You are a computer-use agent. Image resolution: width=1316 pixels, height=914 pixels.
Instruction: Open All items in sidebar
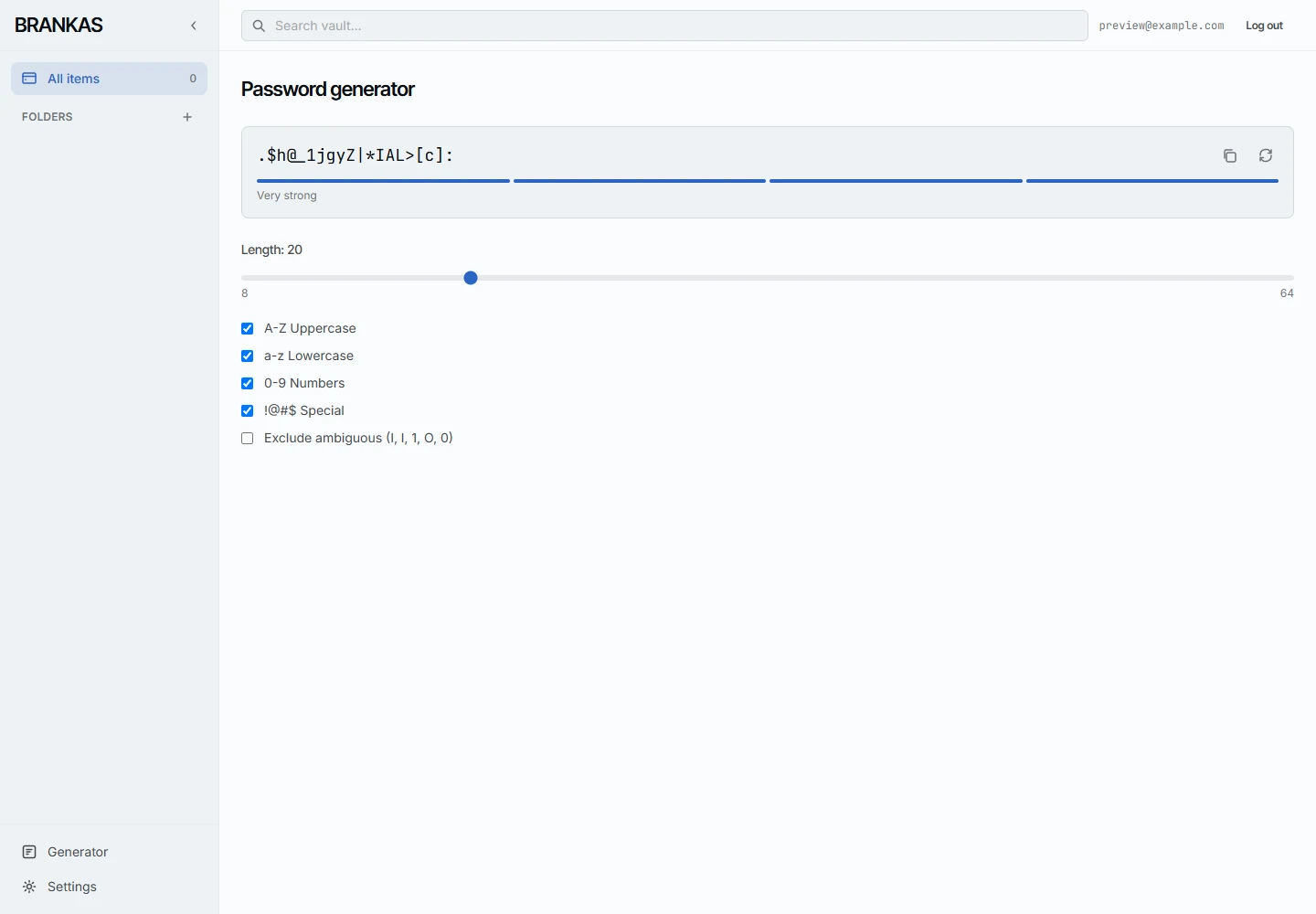pyautogui.click(x=109, y=79)
